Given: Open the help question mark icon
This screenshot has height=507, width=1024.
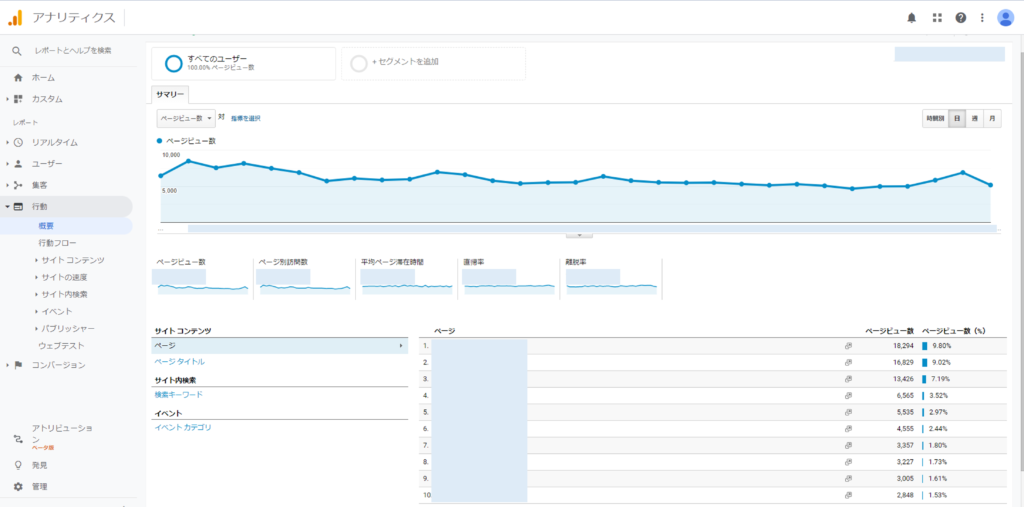Looking at the screenshot, I should (961, 18).
